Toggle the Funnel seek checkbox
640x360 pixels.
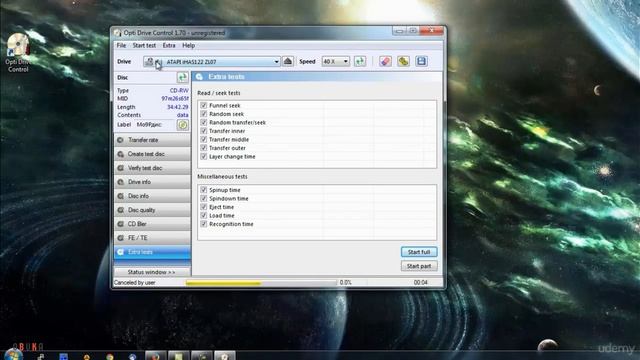(204, 105)
